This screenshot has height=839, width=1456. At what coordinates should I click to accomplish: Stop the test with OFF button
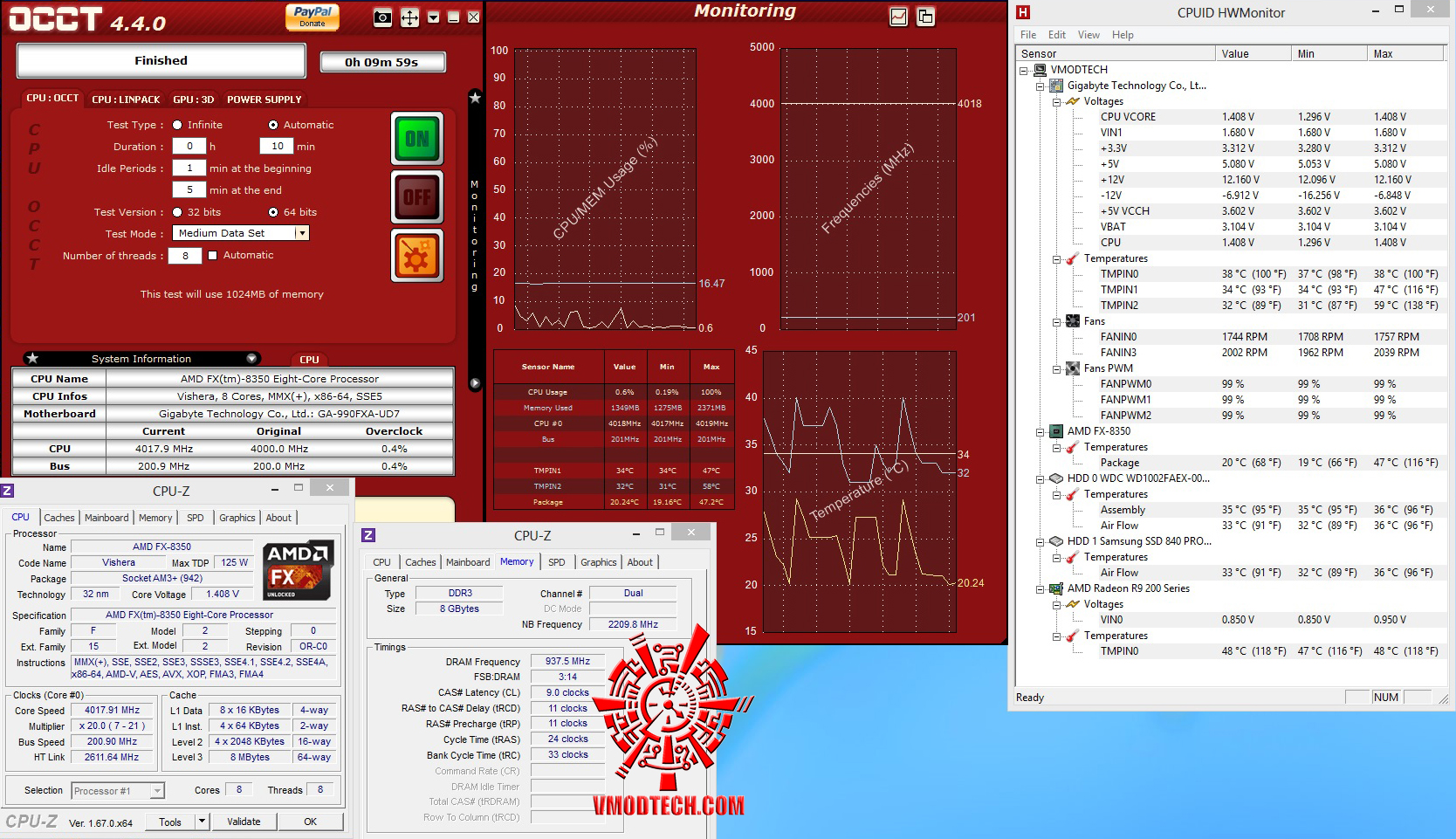pyautogui.click(x=417, y=197)
